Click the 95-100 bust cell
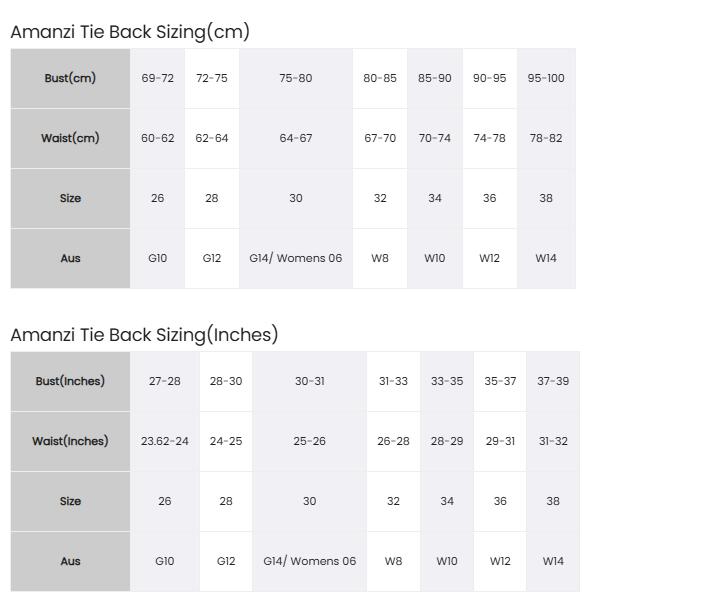The width and height of the screenshot is (702, 606). (x=546, y=78)
